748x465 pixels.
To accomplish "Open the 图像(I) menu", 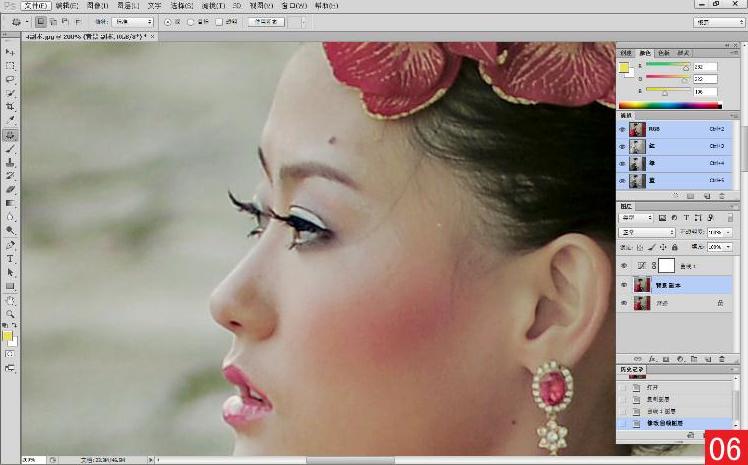I will point(98,6).
